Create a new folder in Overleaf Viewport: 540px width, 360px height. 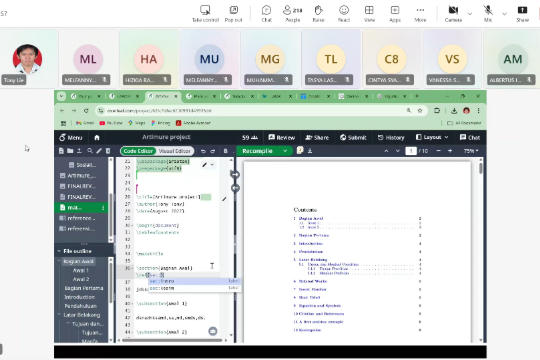click(x=70, y=151)
